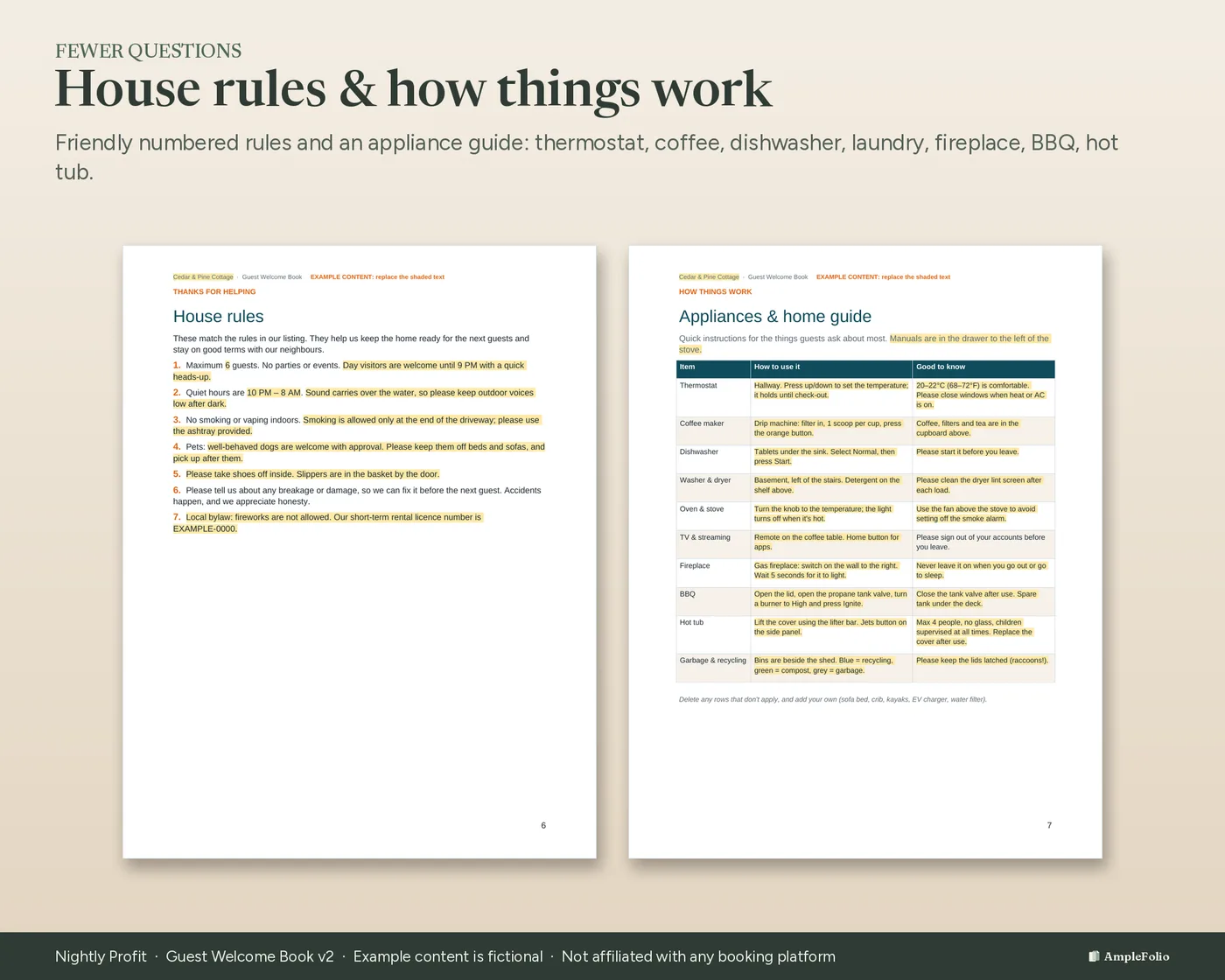Click the "Hot tub" item cell
Image resolution: width=1225 pixels, height=980 pixels.
tap(713, 633)
